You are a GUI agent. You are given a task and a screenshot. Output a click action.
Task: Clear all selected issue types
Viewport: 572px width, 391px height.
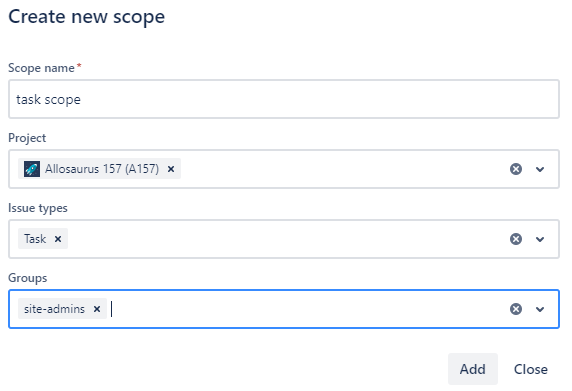[x=515, y=239]
